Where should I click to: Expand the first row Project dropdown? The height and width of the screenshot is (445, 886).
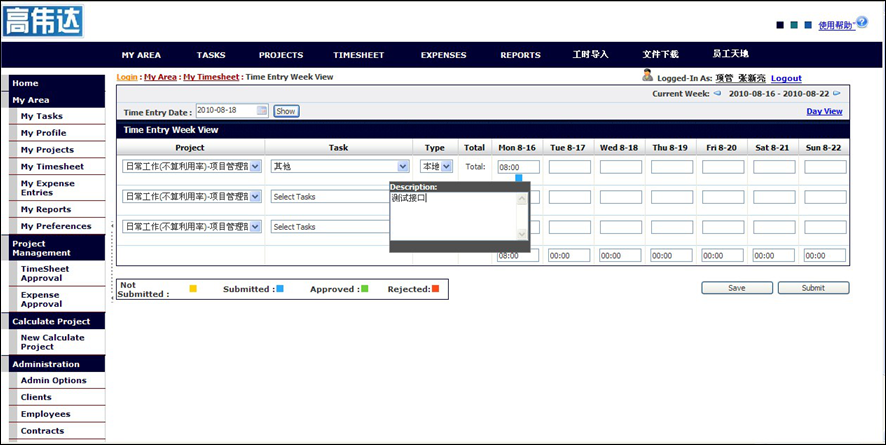tap(255, 167)
